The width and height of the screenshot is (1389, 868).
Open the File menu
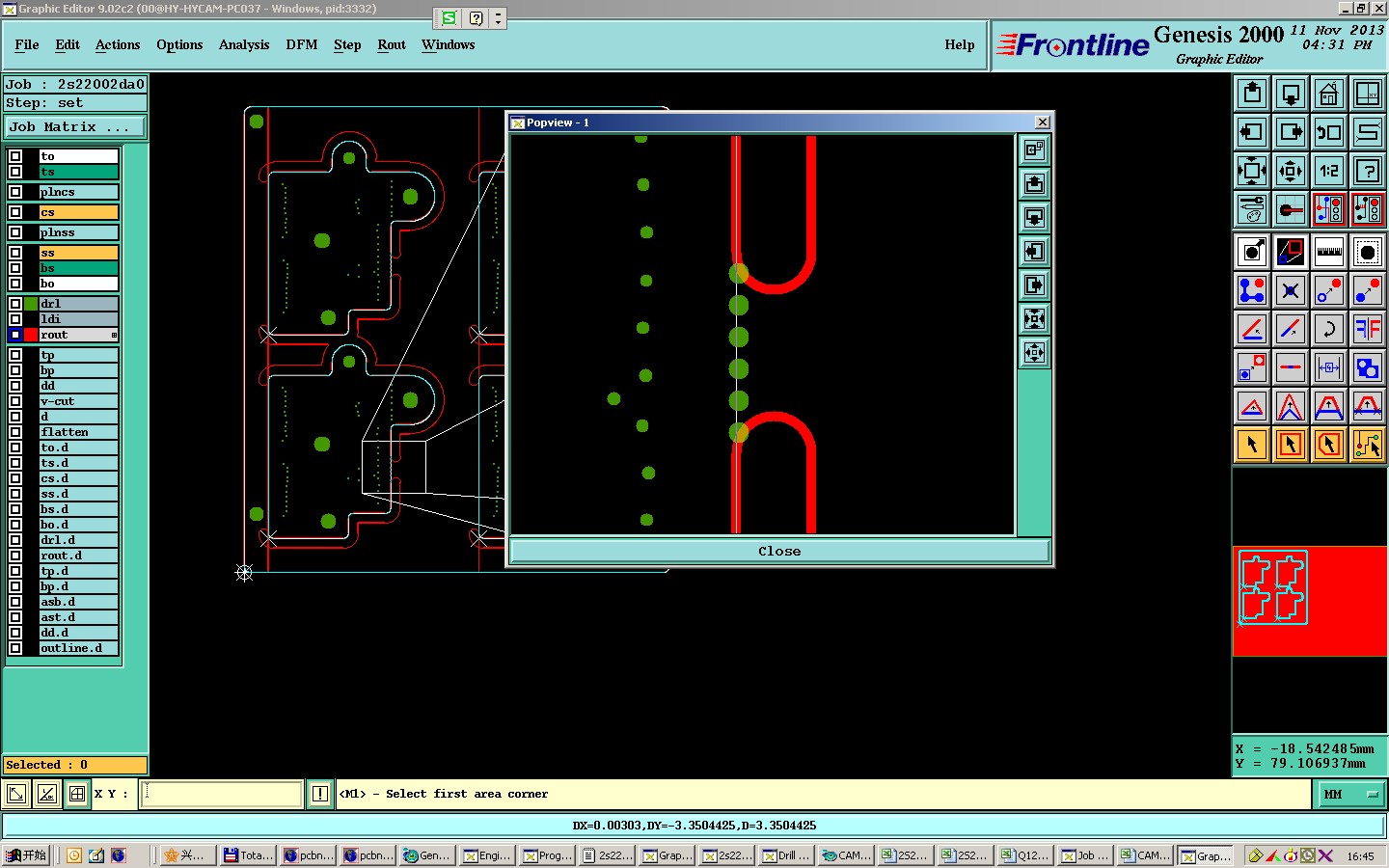pos(27,44)
